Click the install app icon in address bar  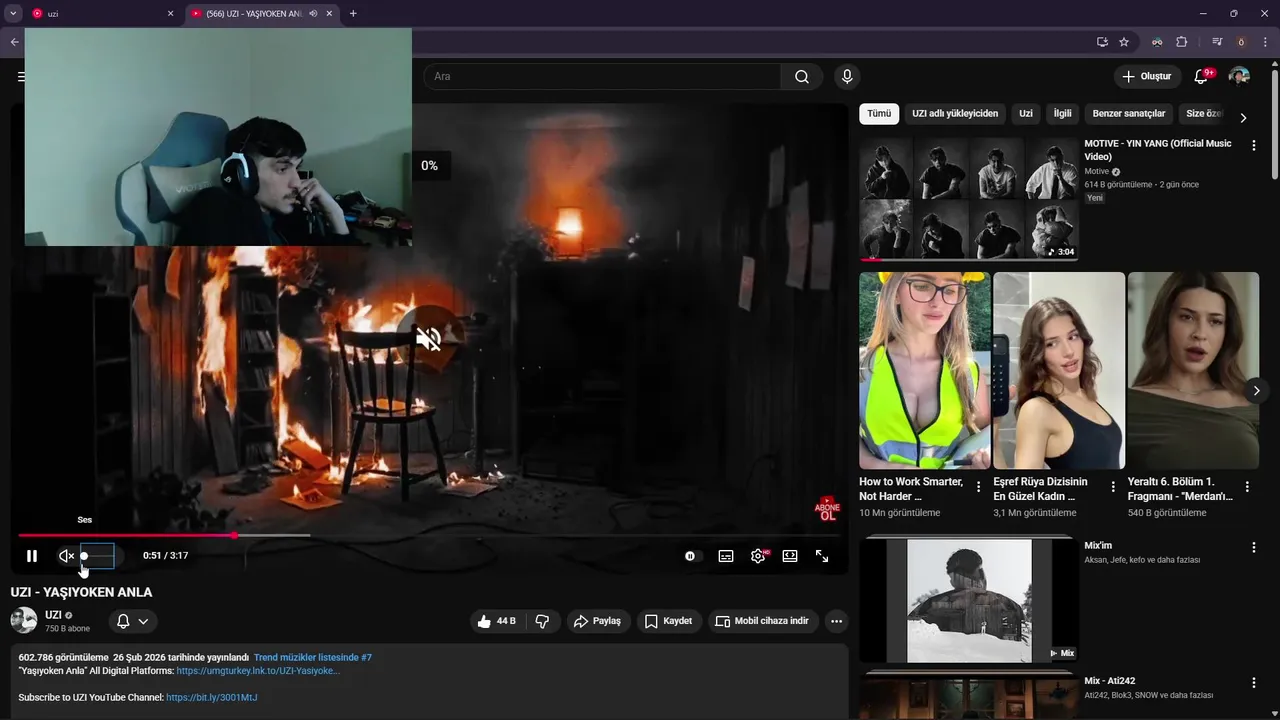1102,42
